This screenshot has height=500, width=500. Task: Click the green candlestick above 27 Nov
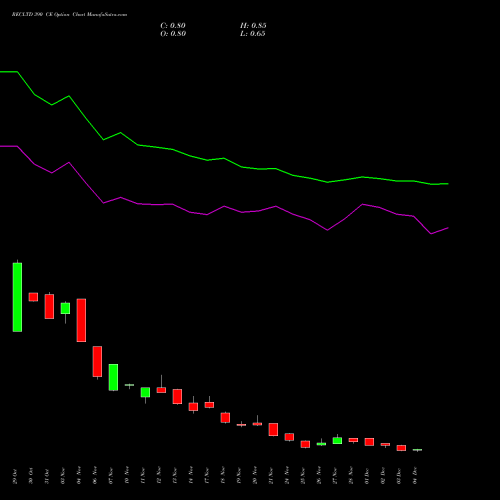point(337,440)
